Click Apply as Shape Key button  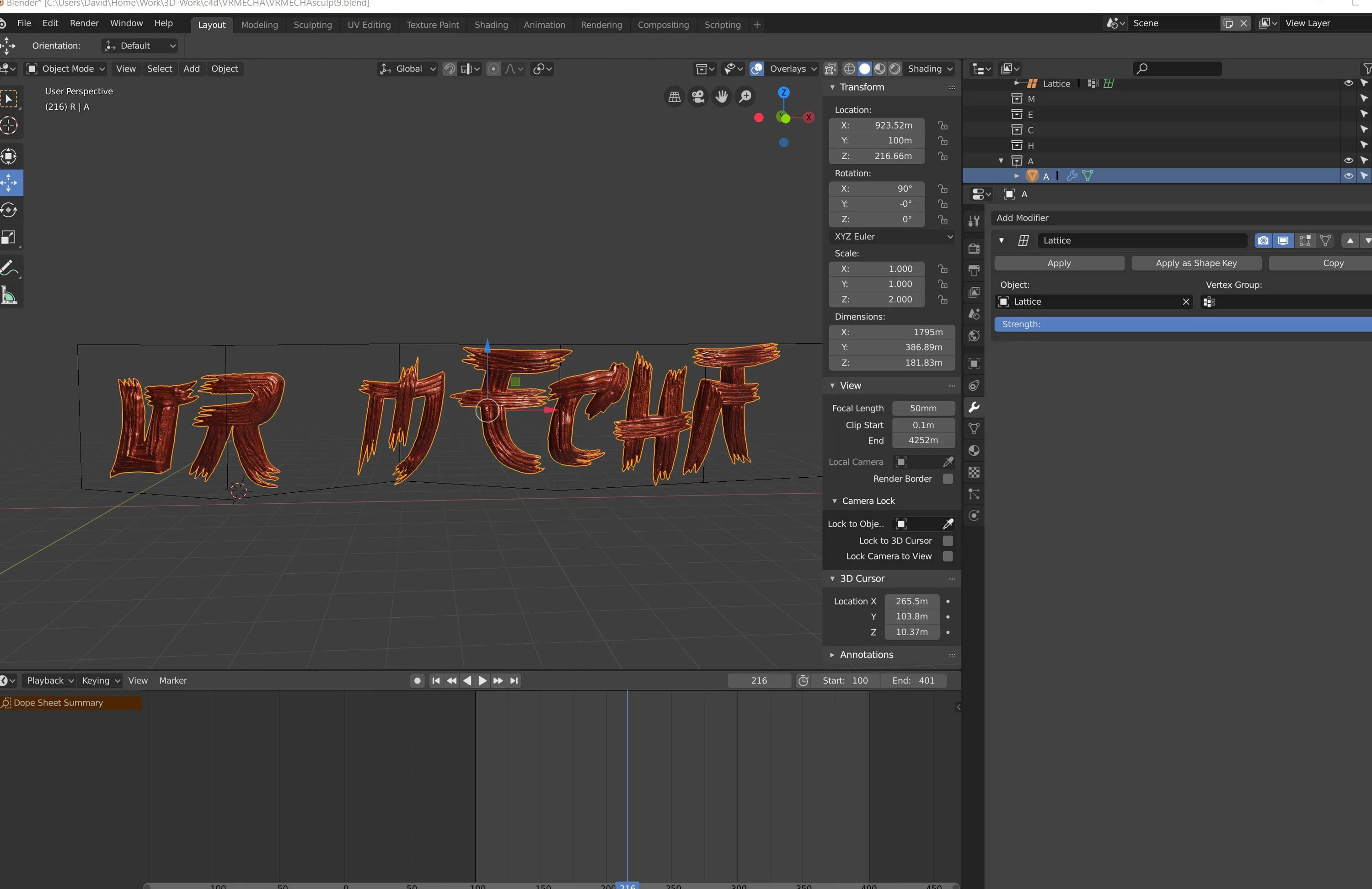1195,263
